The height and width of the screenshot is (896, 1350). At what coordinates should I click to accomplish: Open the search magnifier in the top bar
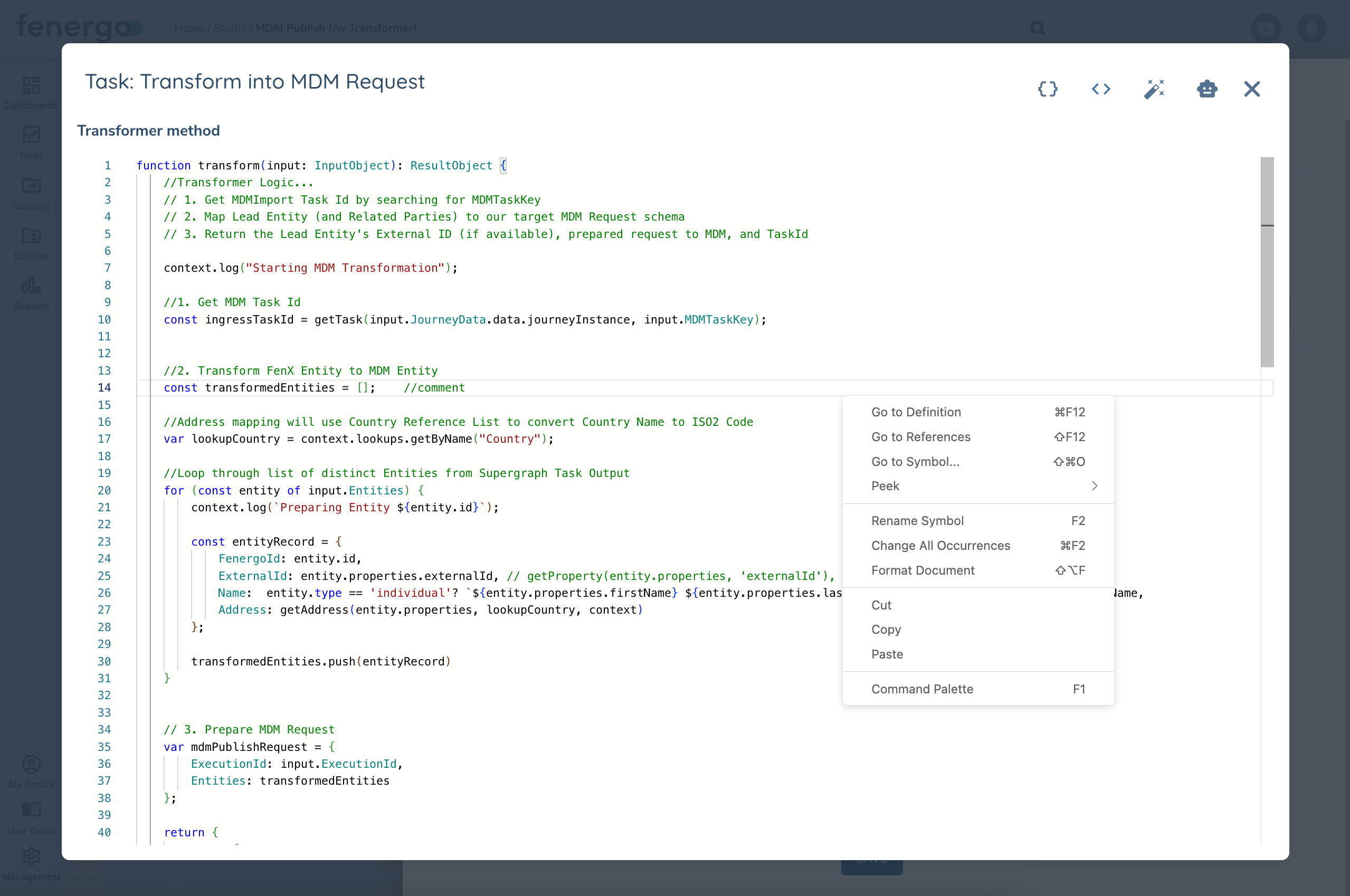coord(1038,28)
